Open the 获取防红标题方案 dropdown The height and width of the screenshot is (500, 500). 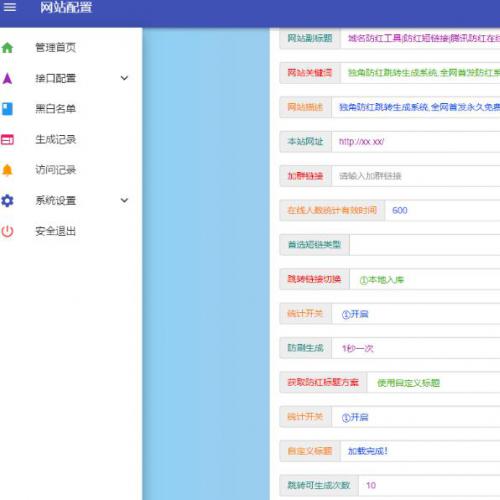(x=433, y=382)
